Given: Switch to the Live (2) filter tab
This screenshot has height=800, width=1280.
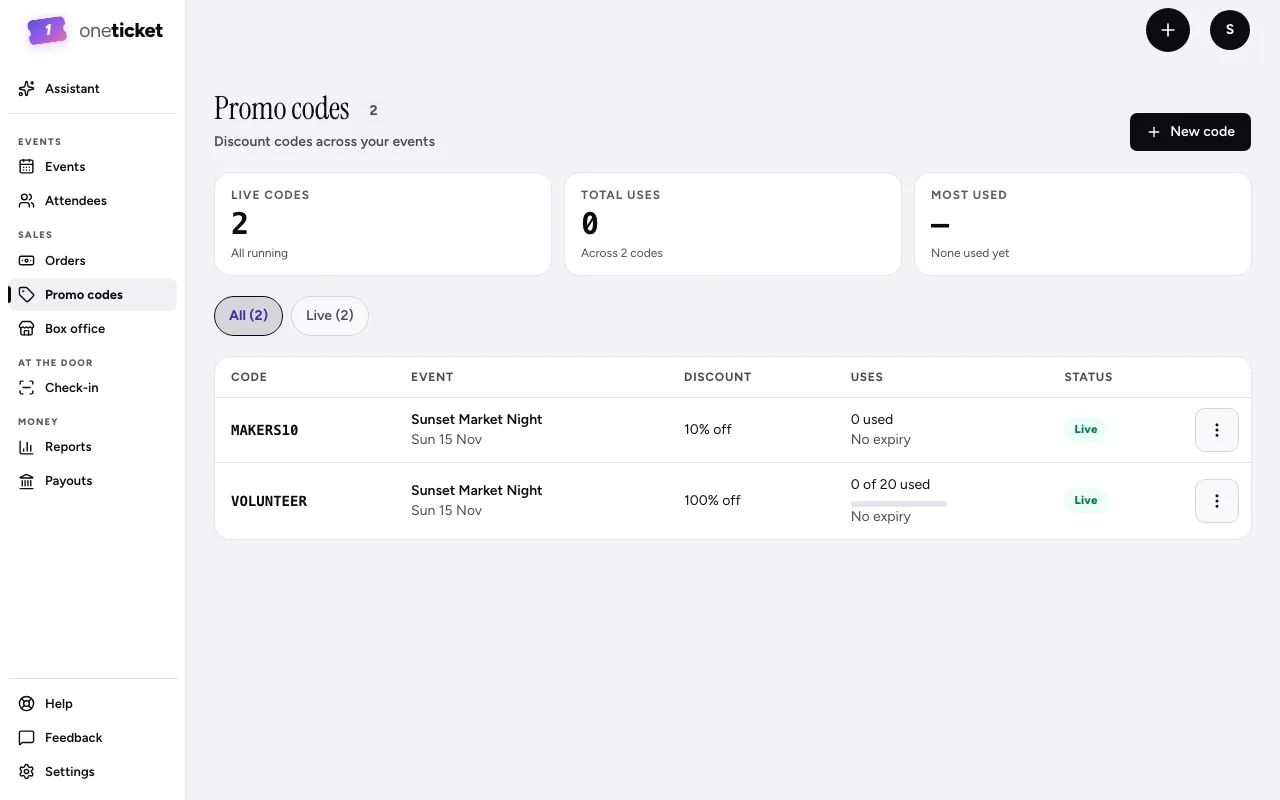Looking at the screenshot, I should coord(330,316).
